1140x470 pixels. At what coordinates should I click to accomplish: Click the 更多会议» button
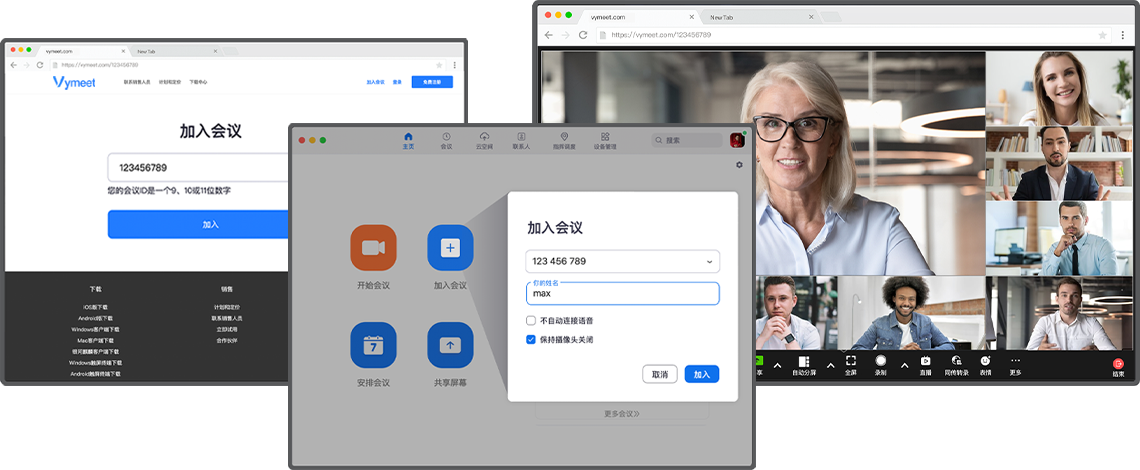[622, 413]
